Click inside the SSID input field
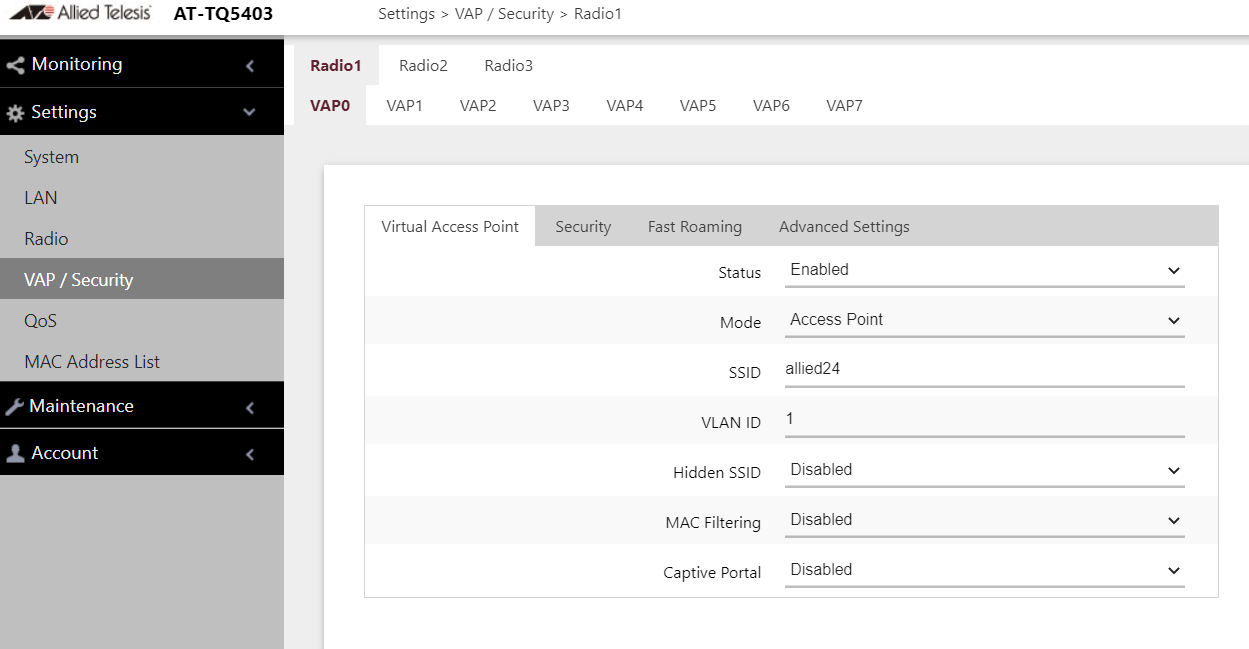Image resolution: width=1249 pixels, height=649 pixels. (x=984, y=369)
